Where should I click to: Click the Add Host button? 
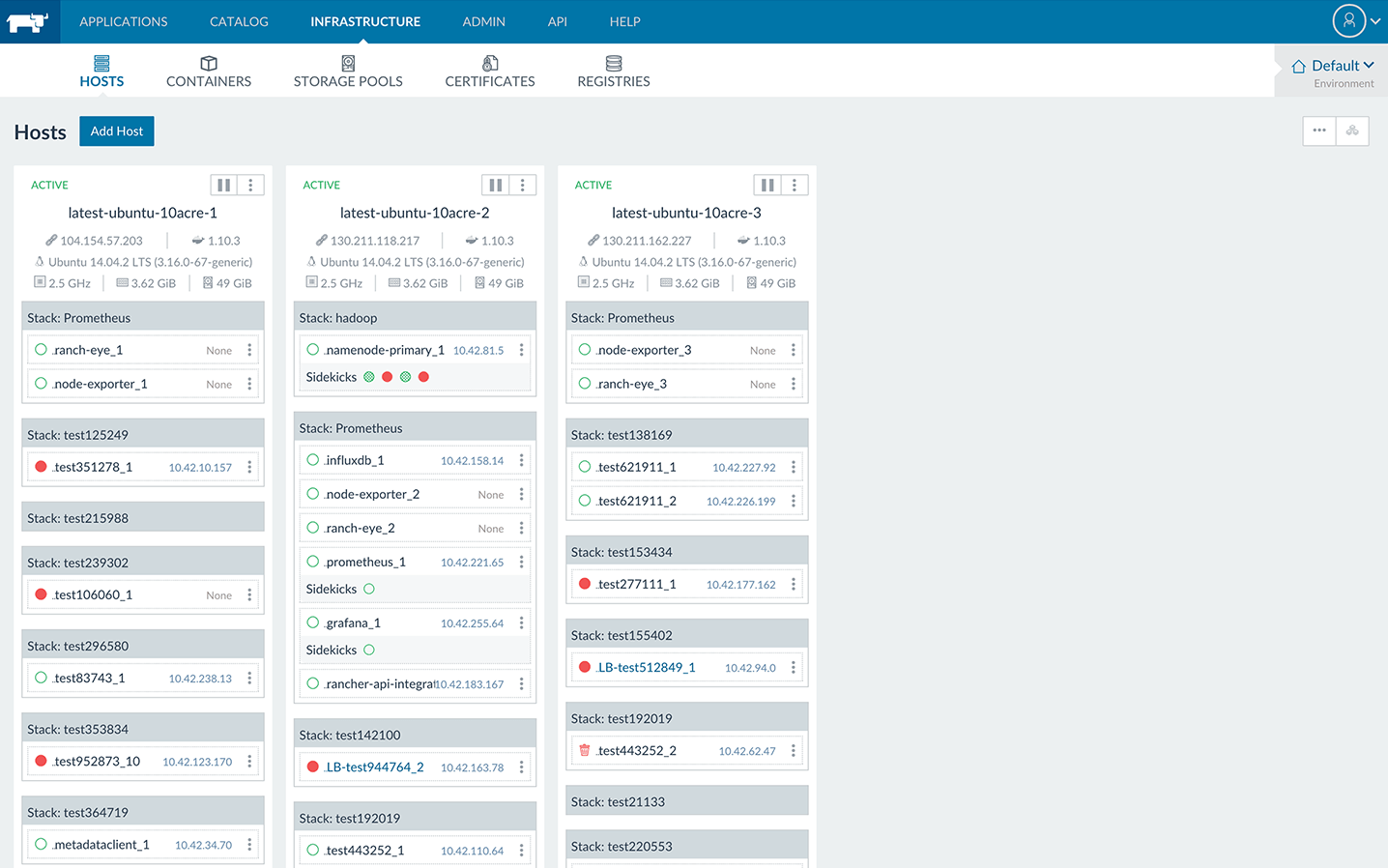tap(117, 131)
